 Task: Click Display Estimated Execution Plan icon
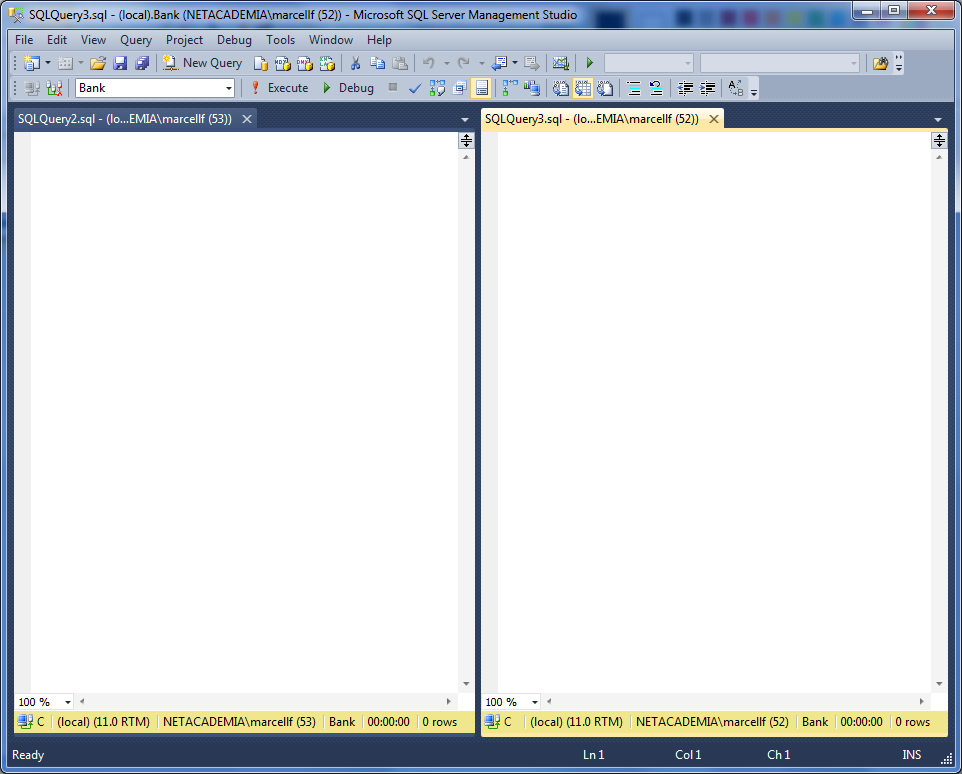point(437,88)
